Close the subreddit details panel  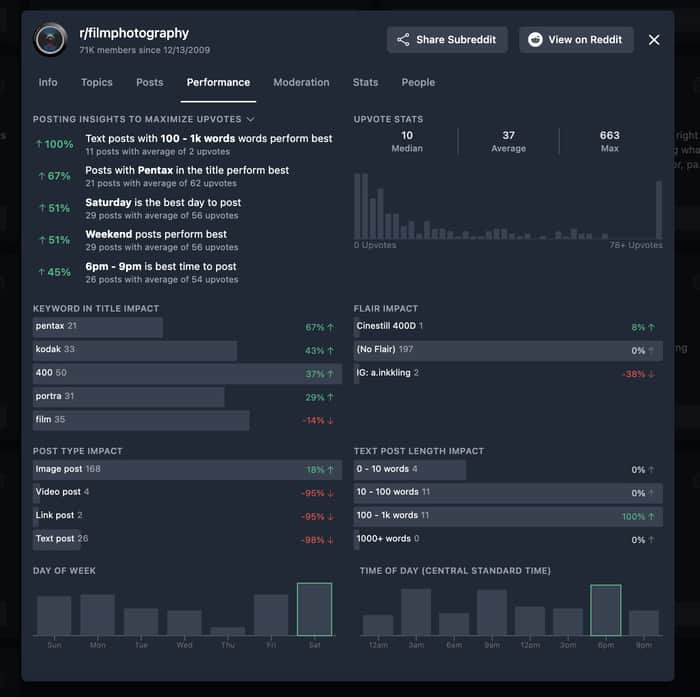(654, 40)
